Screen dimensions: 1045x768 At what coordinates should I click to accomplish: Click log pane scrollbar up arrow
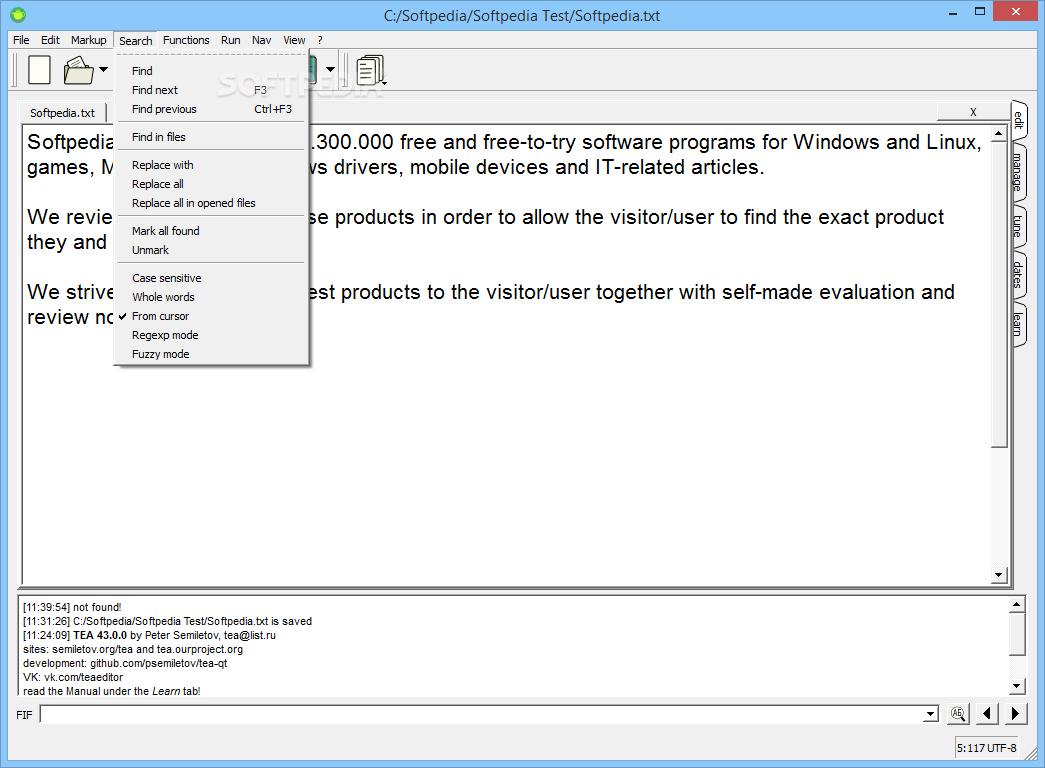click(1016, 605)
